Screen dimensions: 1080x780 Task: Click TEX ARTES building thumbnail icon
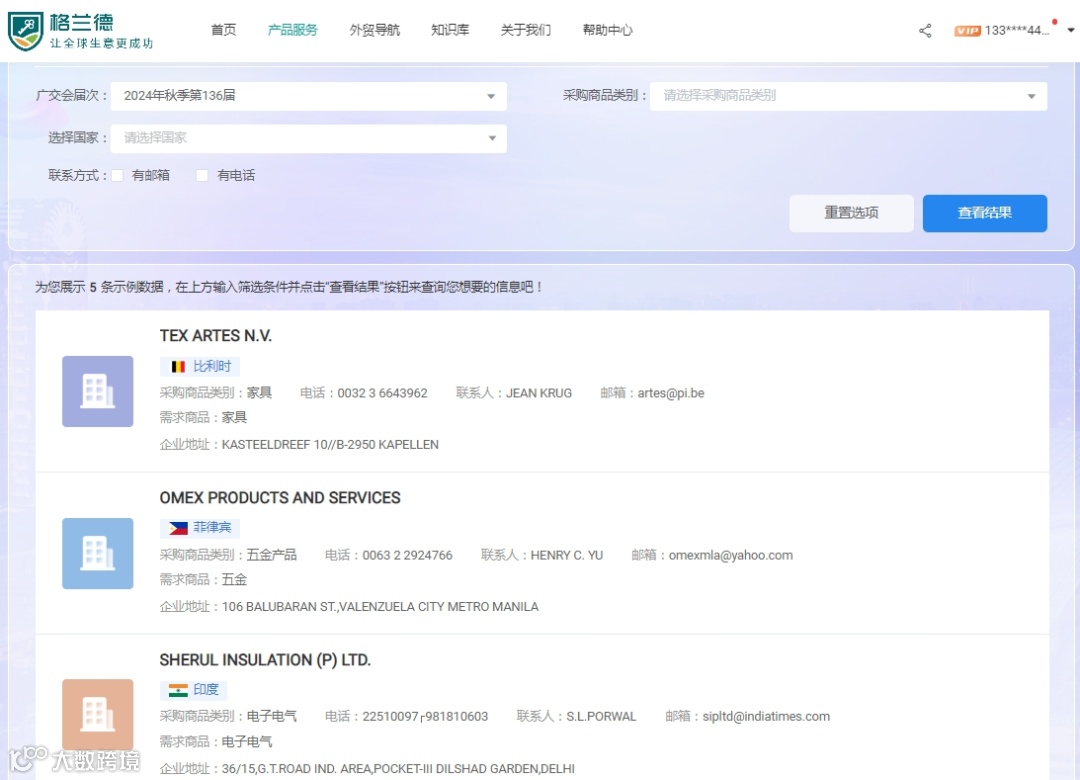click(98, 391)
